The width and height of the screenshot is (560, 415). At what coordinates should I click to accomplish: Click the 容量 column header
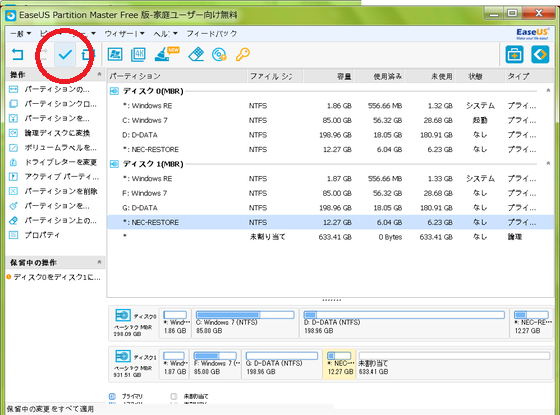pos(329,76)
